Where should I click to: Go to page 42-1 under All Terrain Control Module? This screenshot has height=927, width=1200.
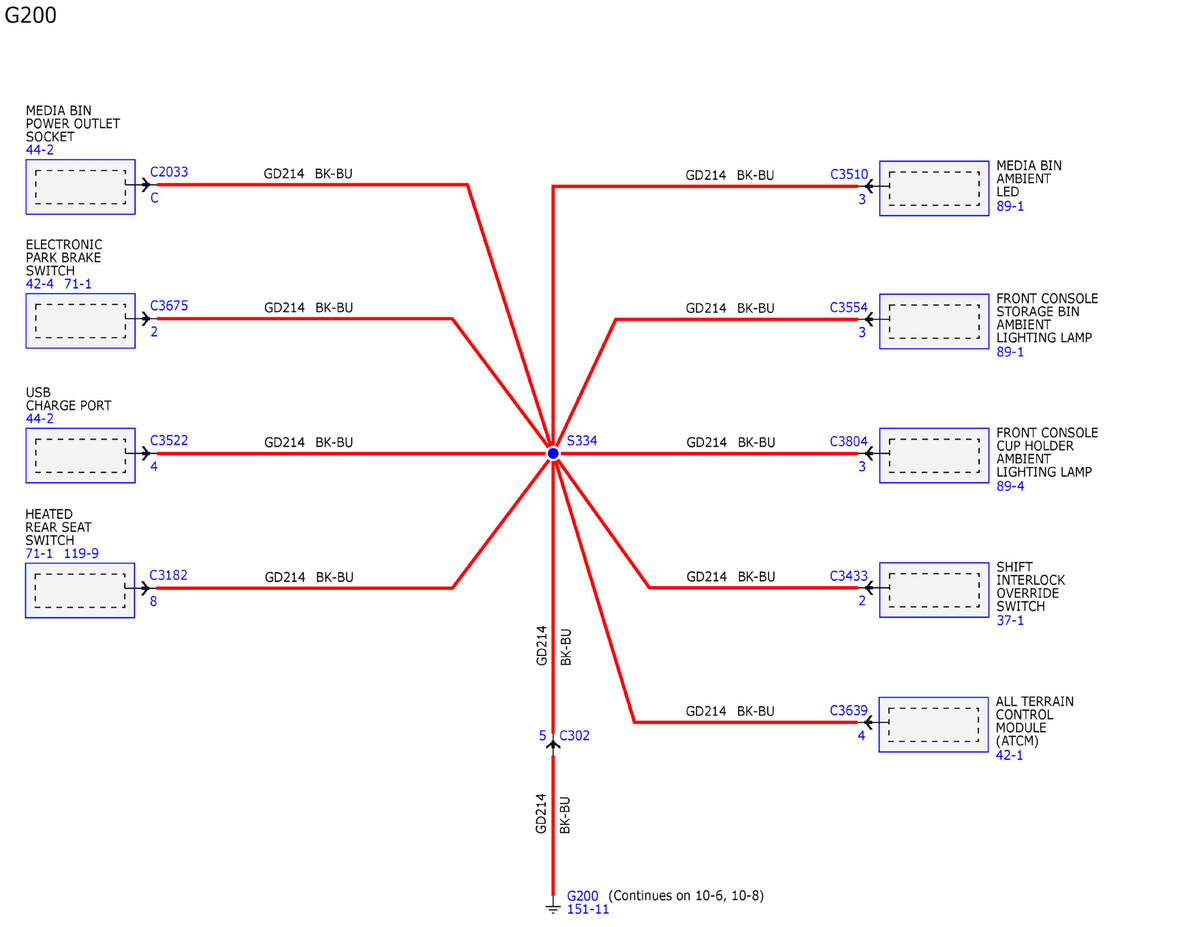tap(1011, 755)
